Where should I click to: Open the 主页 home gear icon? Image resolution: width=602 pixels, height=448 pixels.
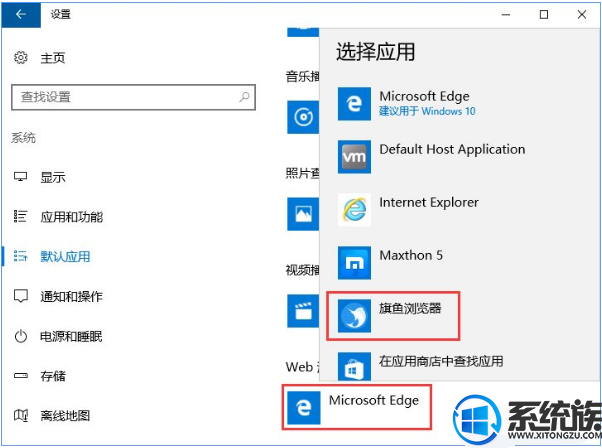(x=21, y=58)
